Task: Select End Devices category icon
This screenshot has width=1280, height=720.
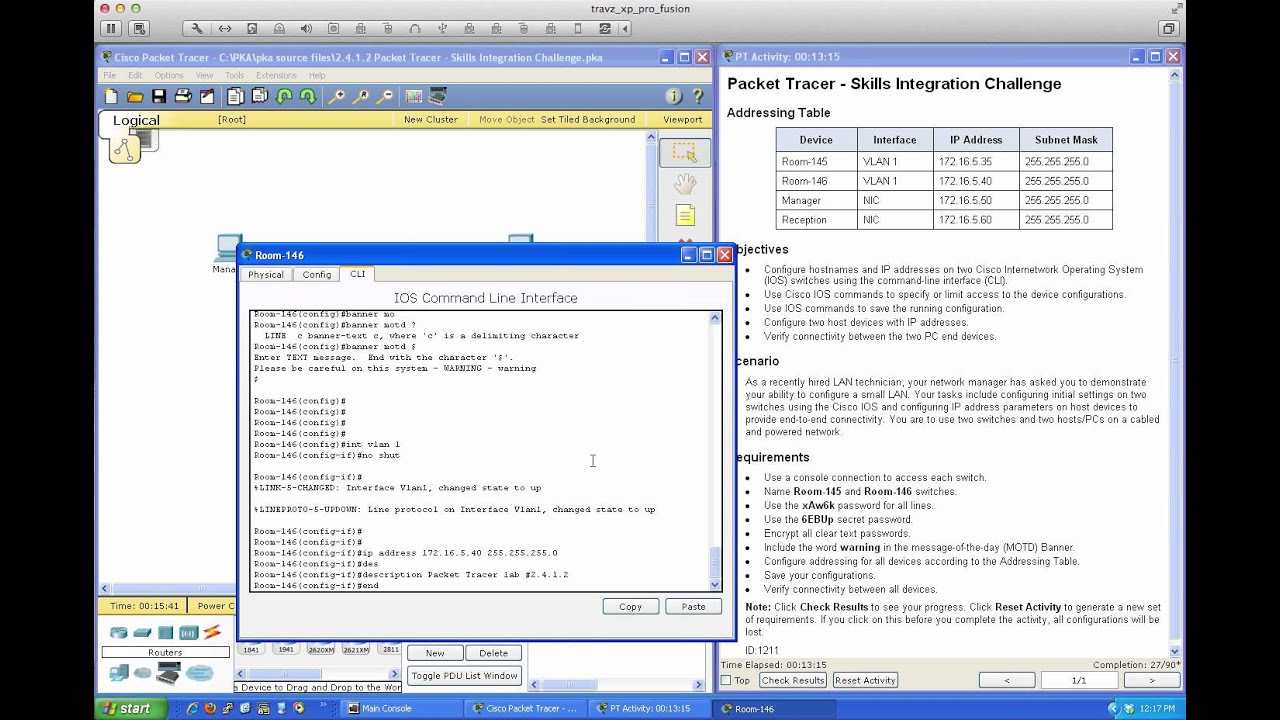Action: coord(119,673)
